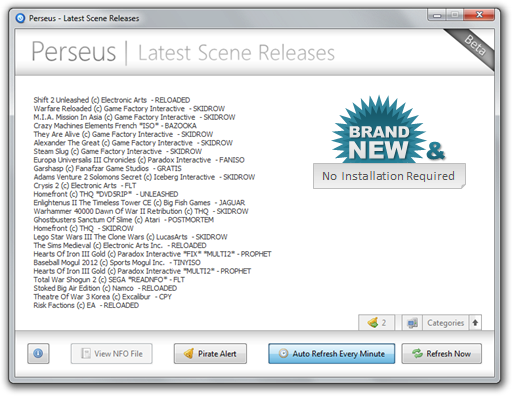Select Adams Venture 2 Solomons Secret
Image resolution: width=512 pixels, height=396 pixels.
coord(144,177)
